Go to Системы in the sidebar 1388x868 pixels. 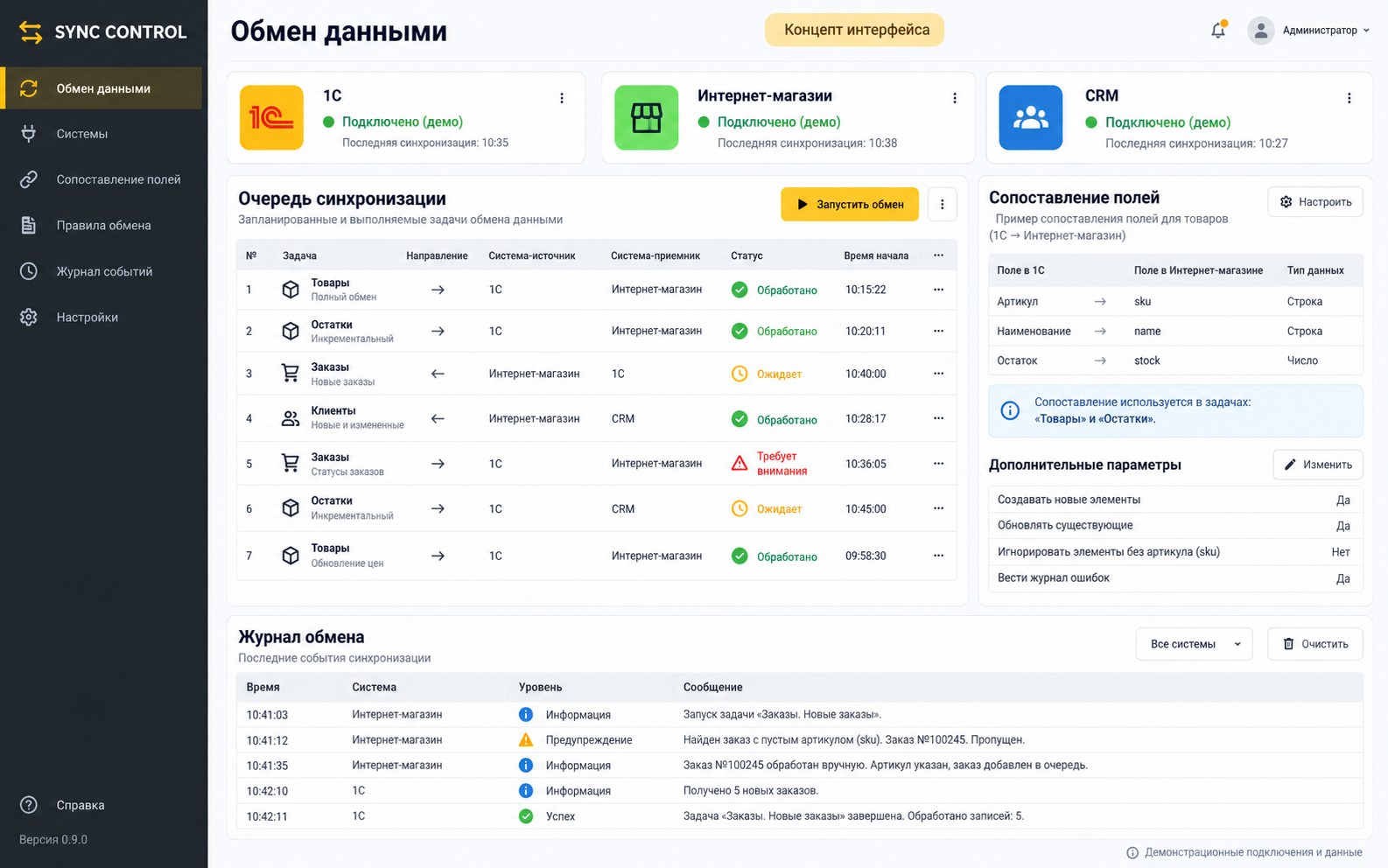[102, 134]
